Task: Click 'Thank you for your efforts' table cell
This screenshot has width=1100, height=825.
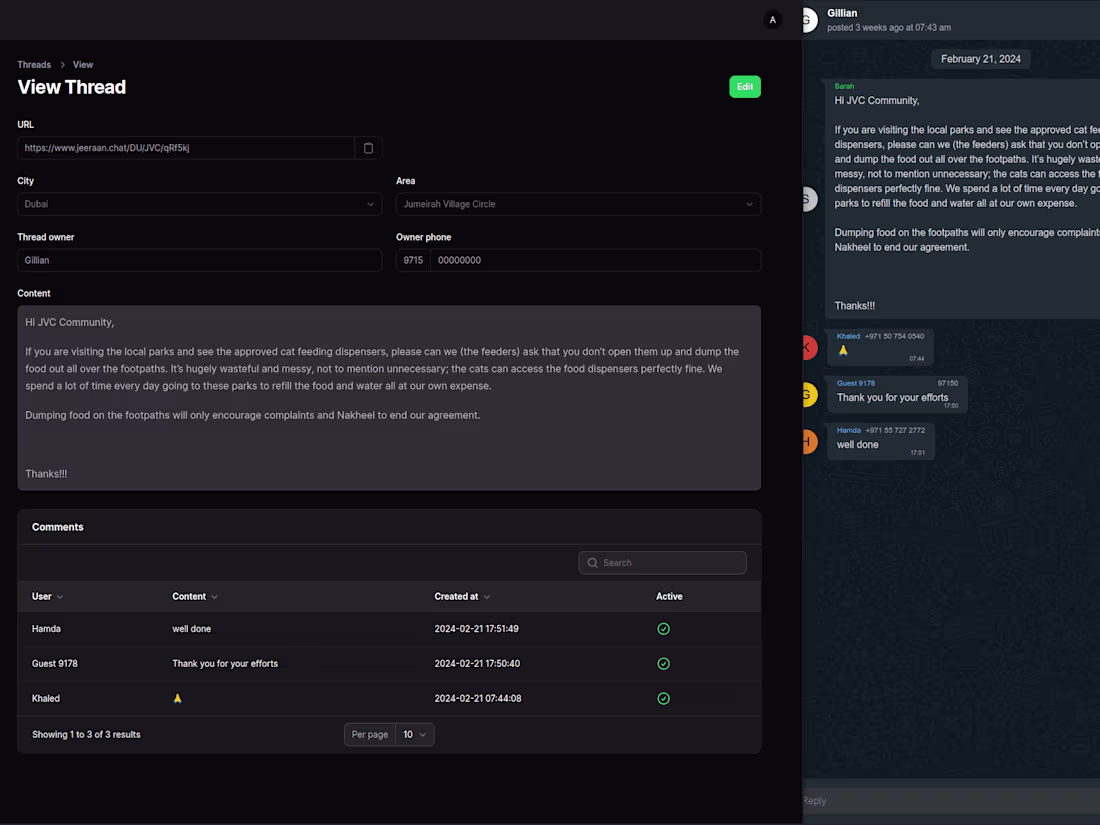Action: coord(225,664)
